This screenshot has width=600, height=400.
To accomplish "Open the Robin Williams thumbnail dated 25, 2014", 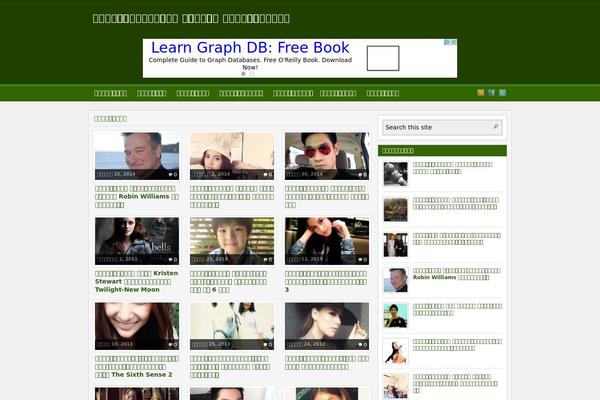I will pyautogui.click(x=137, y=156).
